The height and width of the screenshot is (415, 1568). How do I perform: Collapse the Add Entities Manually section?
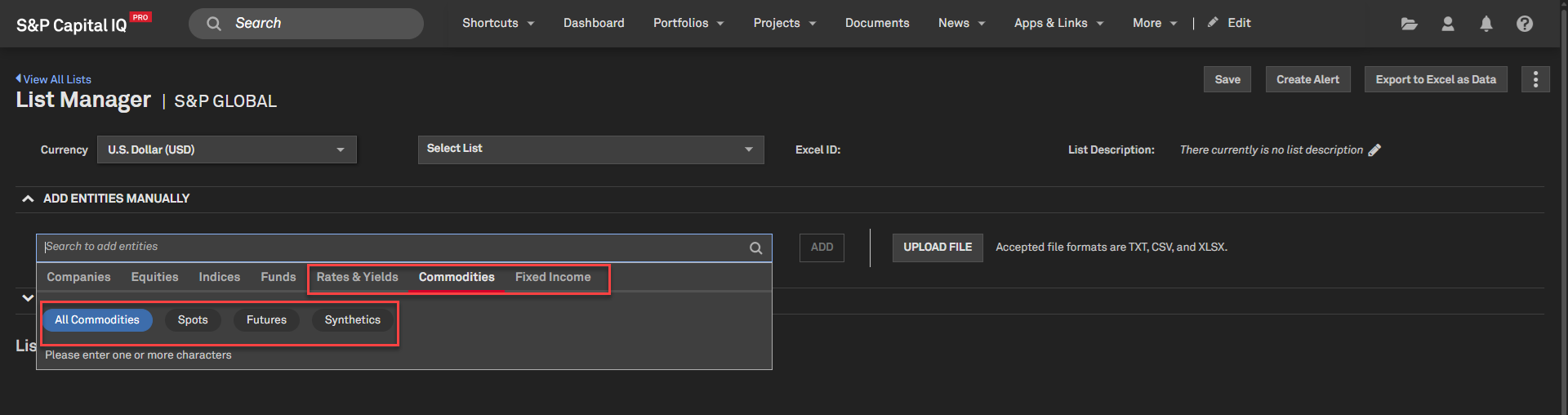tap(28, 199)
